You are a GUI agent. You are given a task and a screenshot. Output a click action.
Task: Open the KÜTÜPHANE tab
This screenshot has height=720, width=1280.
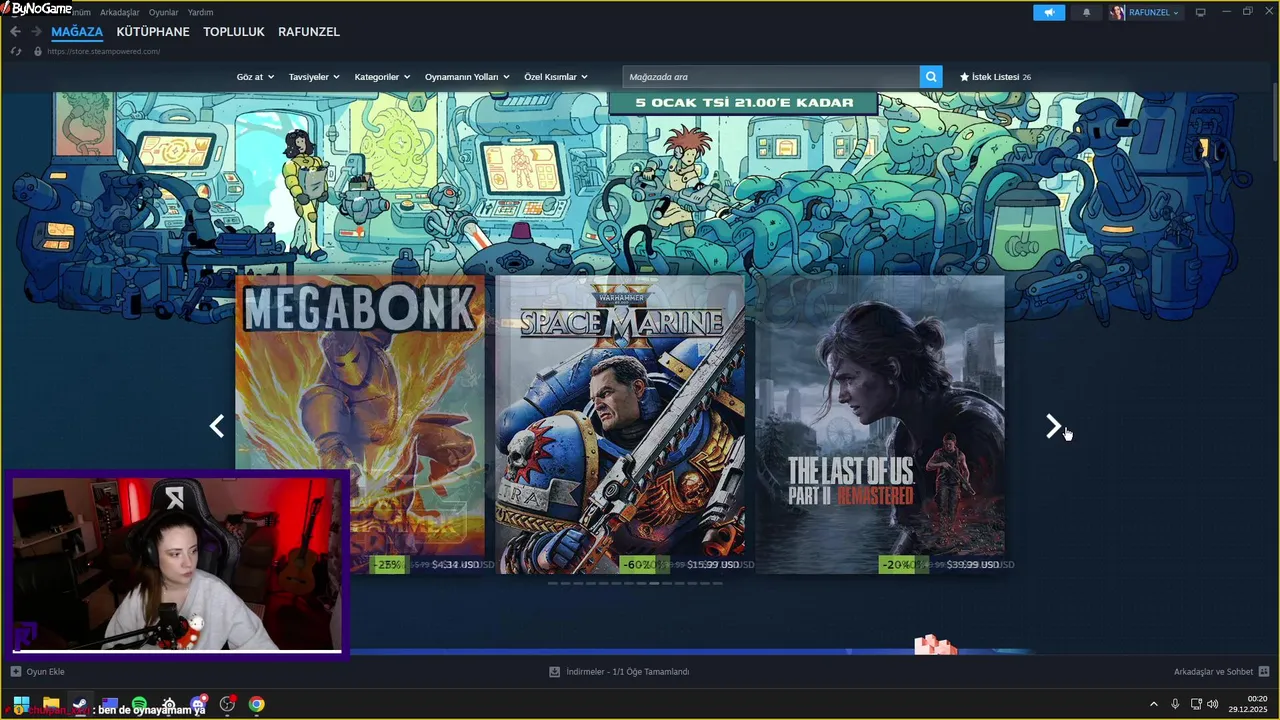coord(153,32)
